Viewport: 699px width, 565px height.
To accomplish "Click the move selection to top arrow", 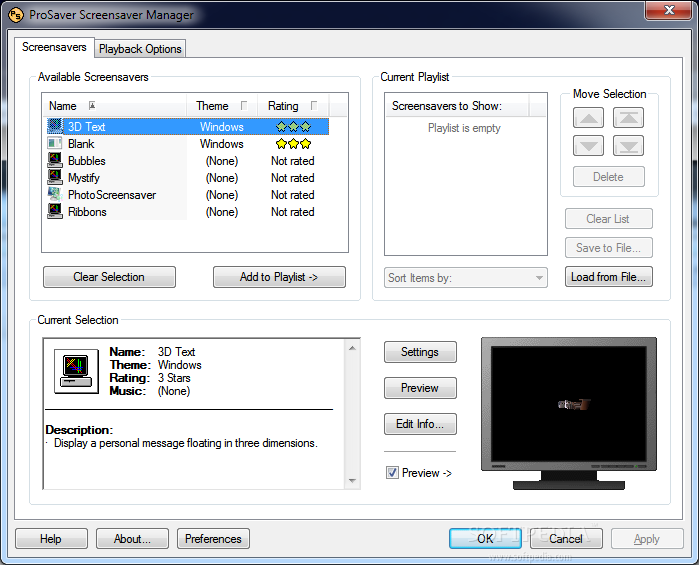I will point(629,118).
